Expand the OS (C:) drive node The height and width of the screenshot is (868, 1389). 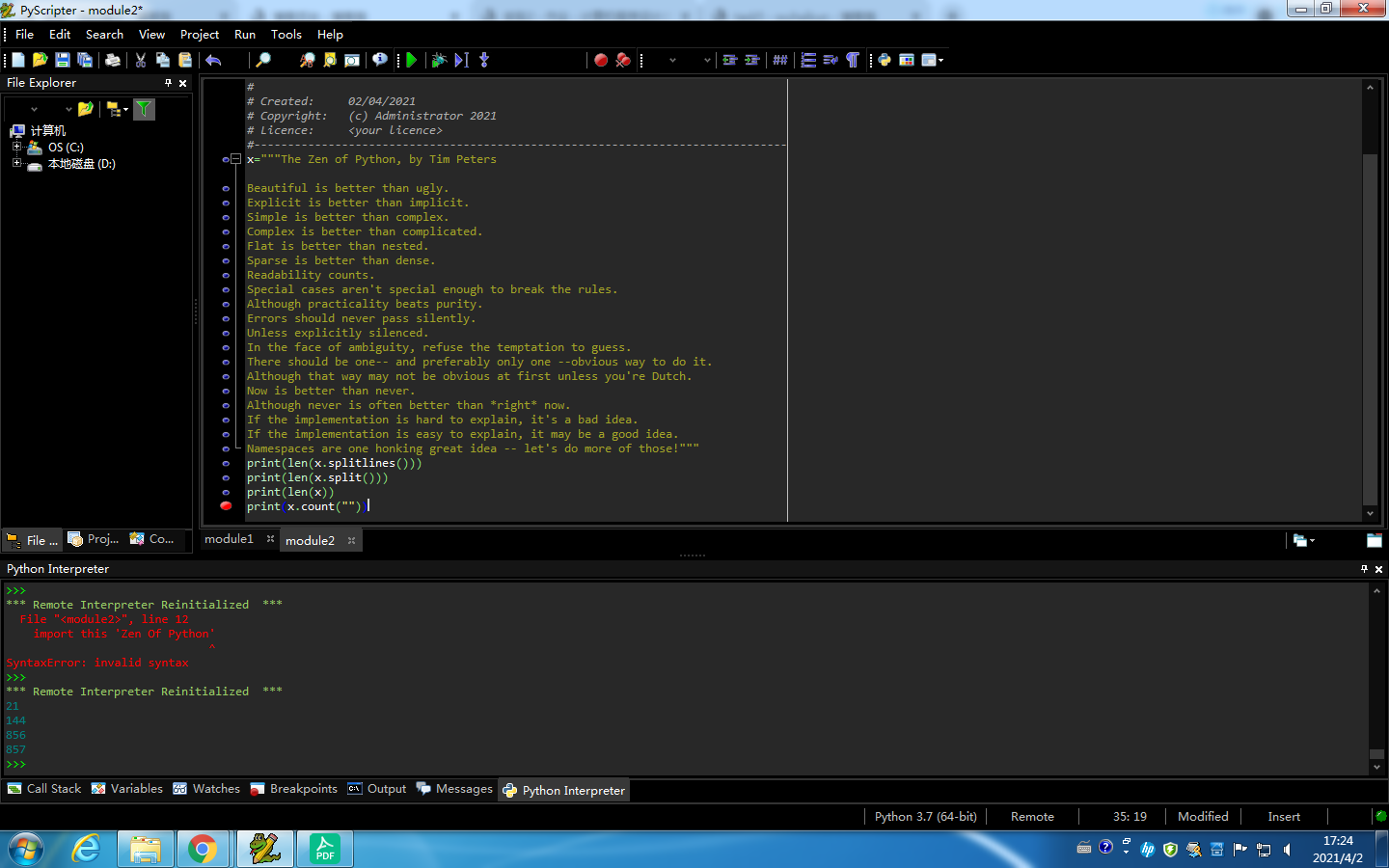click(x=16, y=148)
